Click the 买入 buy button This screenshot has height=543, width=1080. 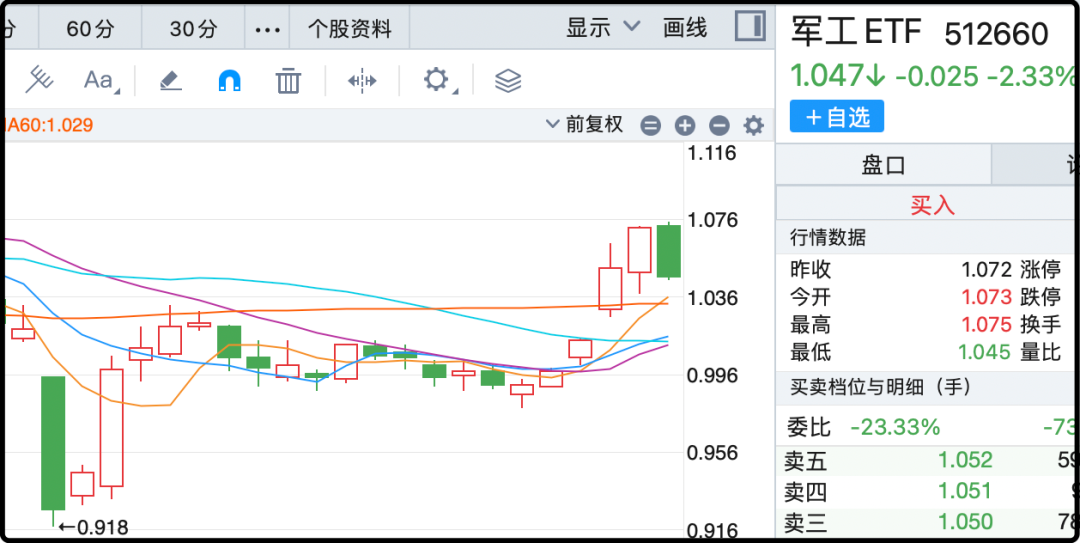[932, 205]
